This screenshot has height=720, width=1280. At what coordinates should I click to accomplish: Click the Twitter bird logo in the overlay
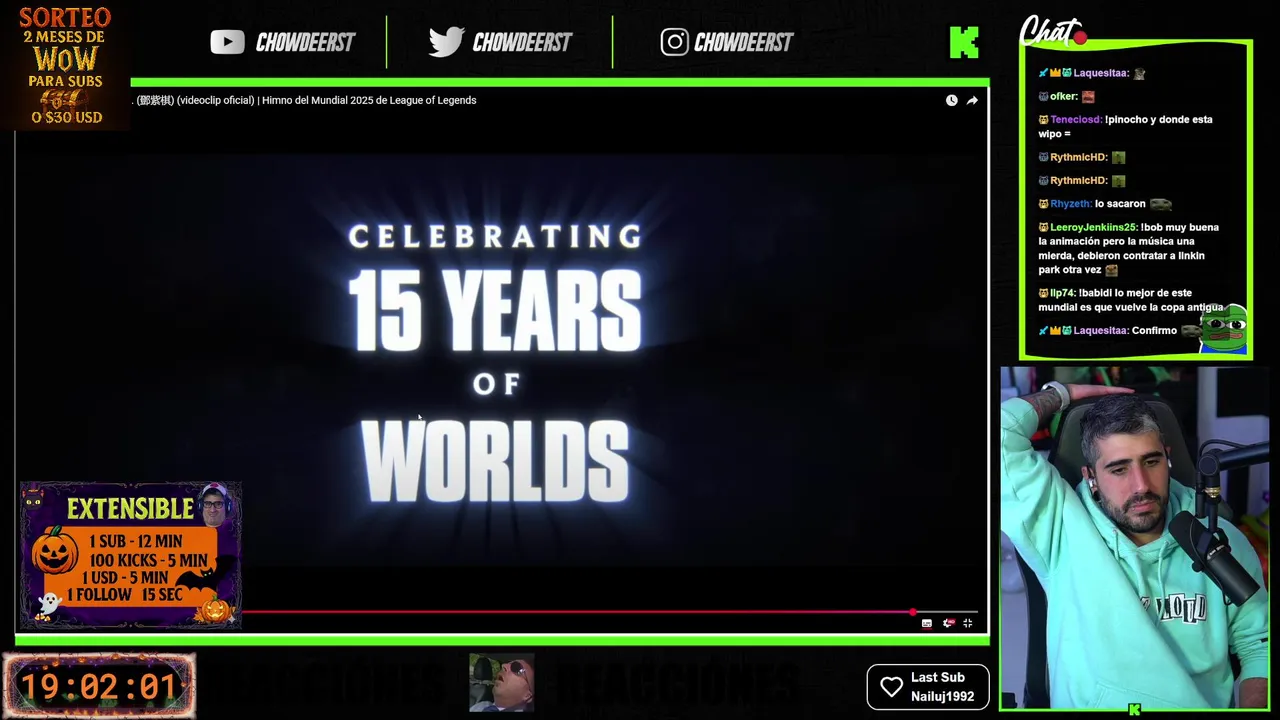(x=446, y=42)
